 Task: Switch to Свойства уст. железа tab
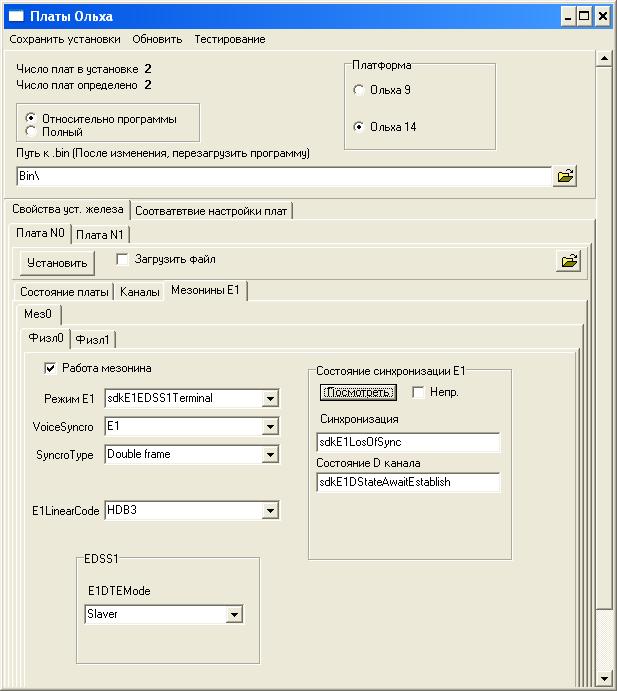[x=67, y=209]
